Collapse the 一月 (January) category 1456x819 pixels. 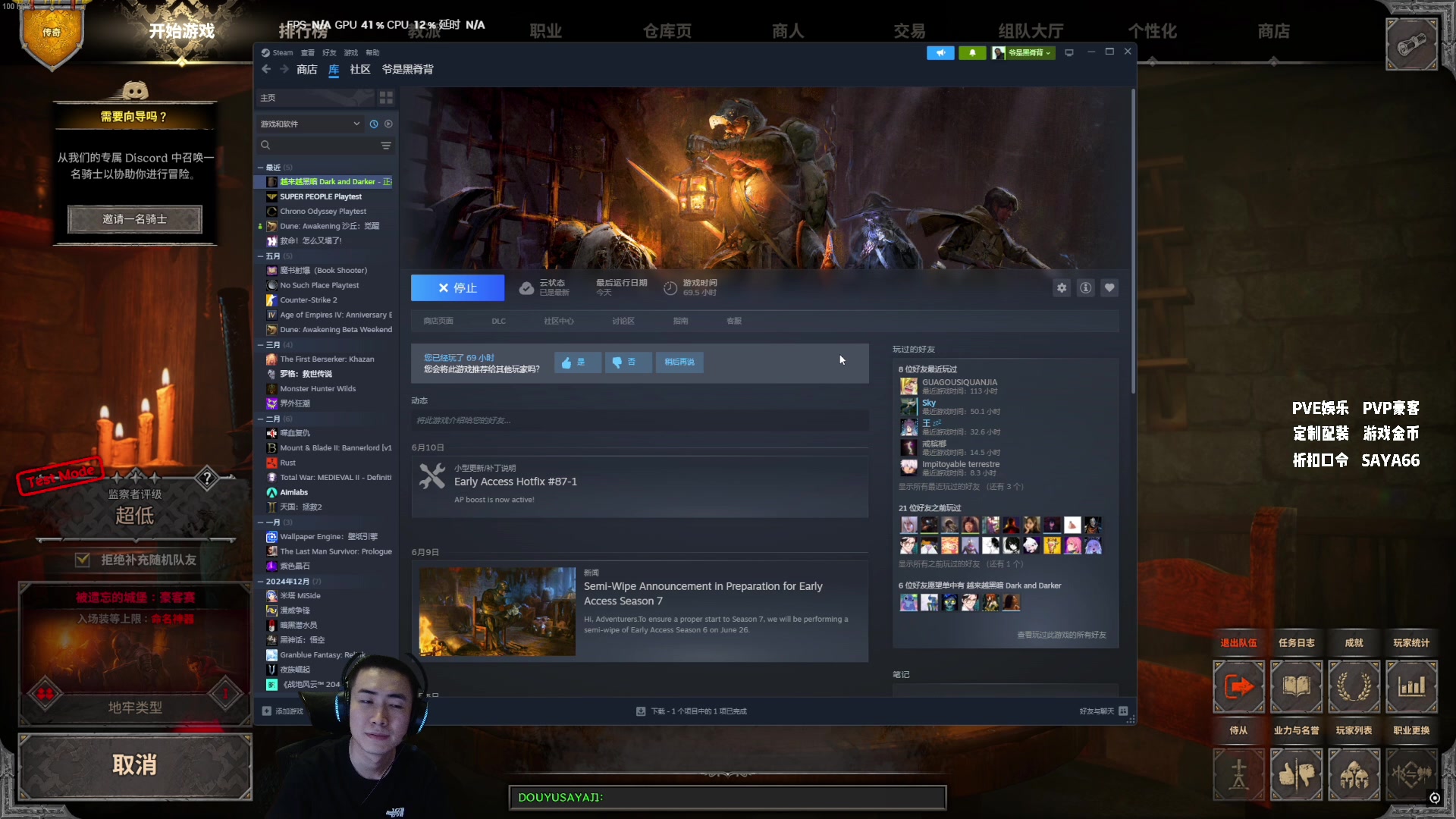pos(260,522)
